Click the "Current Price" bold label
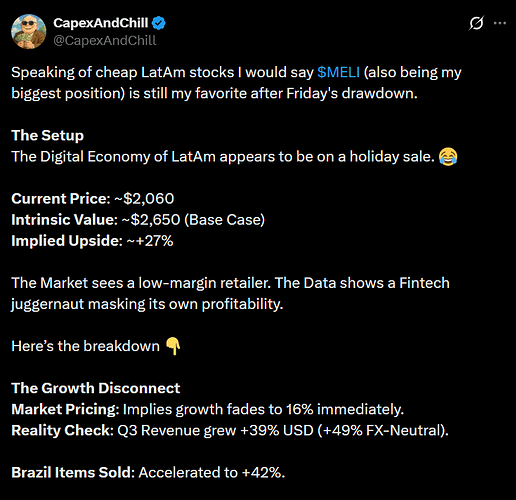This screenshot has width=516, height=500. click(x=61, y=199)
